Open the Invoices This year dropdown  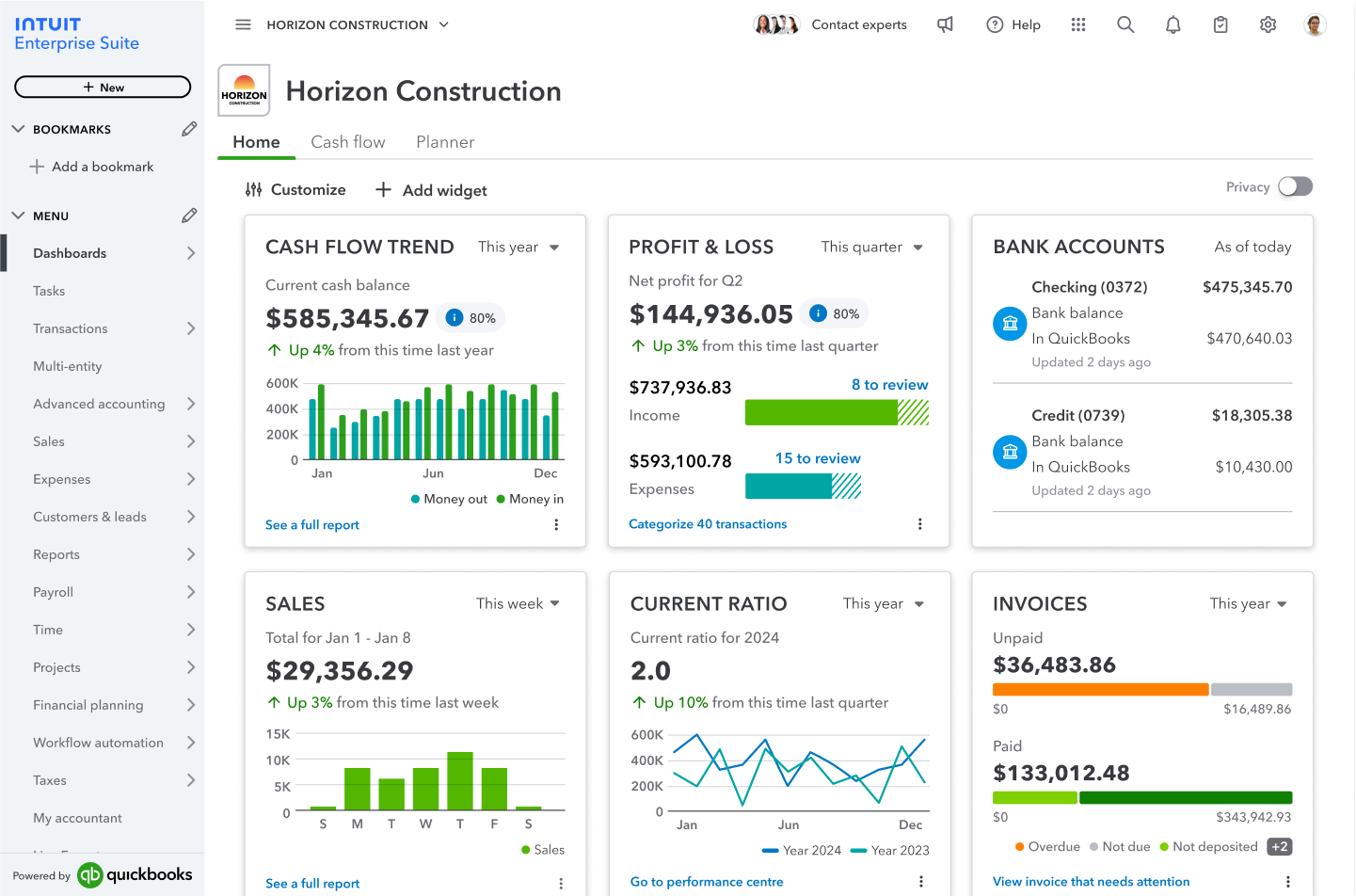coord(1249,603)
